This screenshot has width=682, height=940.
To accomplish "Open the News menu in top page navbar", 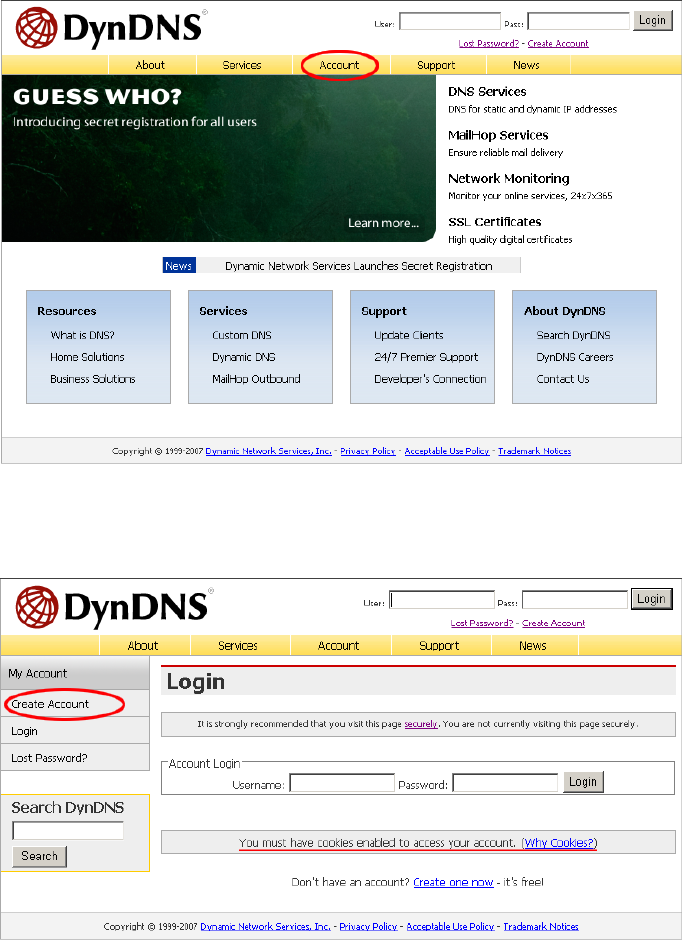I will (x=526, y=65).
